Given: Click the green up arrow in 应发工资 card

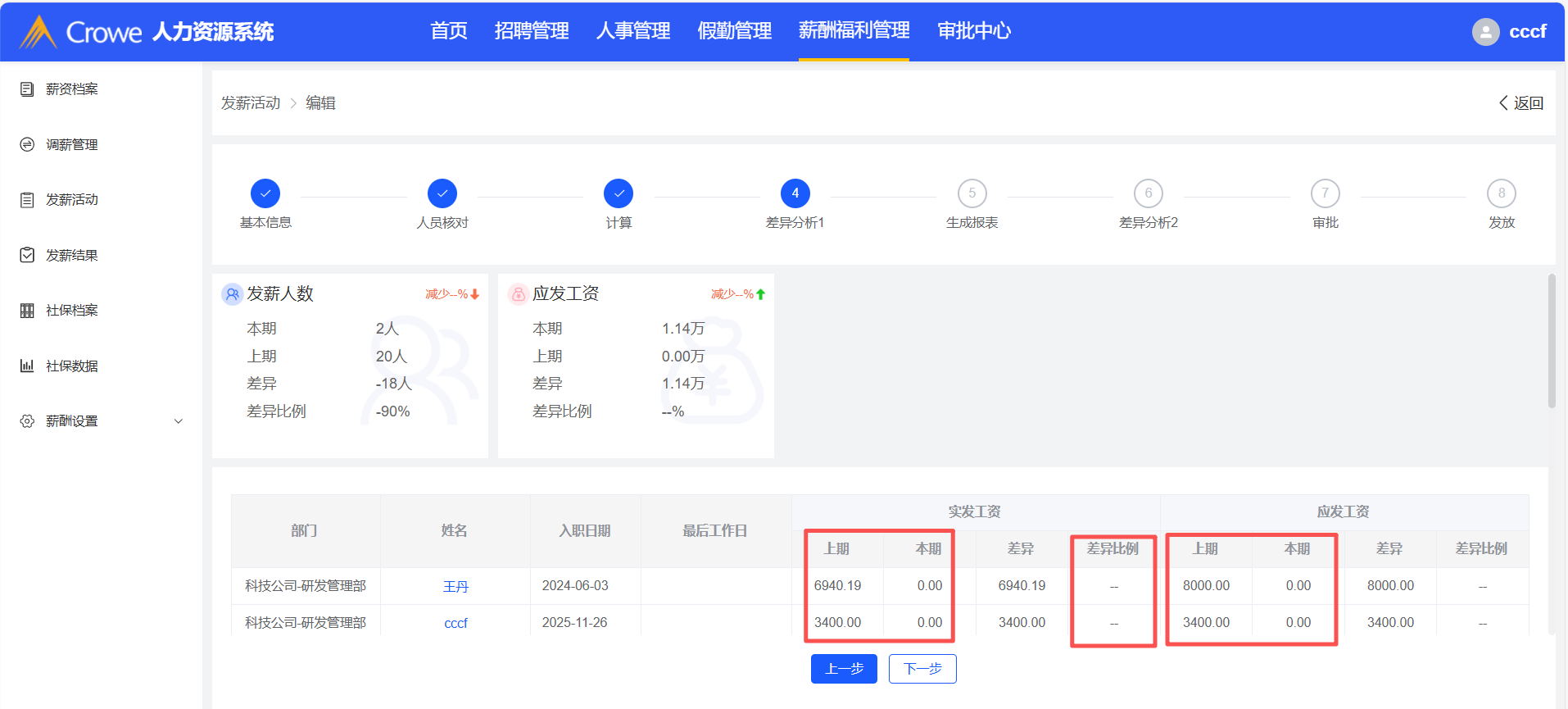Looking at the screenshot, I should (x=761, y=294).
